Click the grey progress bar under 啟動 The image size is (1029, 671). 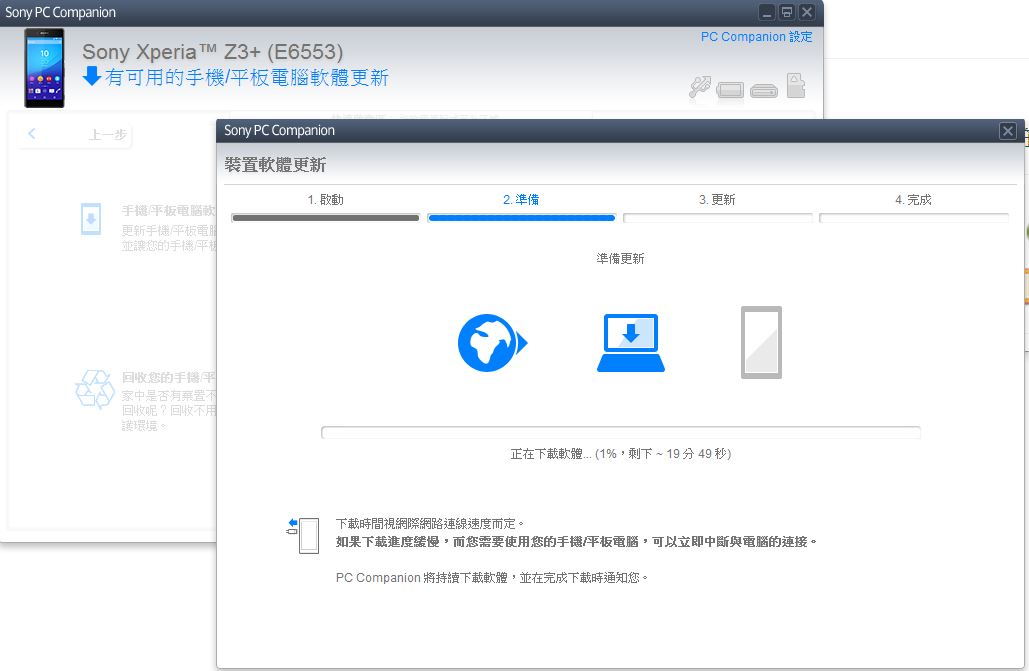pyautogui.click(x=326, y=218)
